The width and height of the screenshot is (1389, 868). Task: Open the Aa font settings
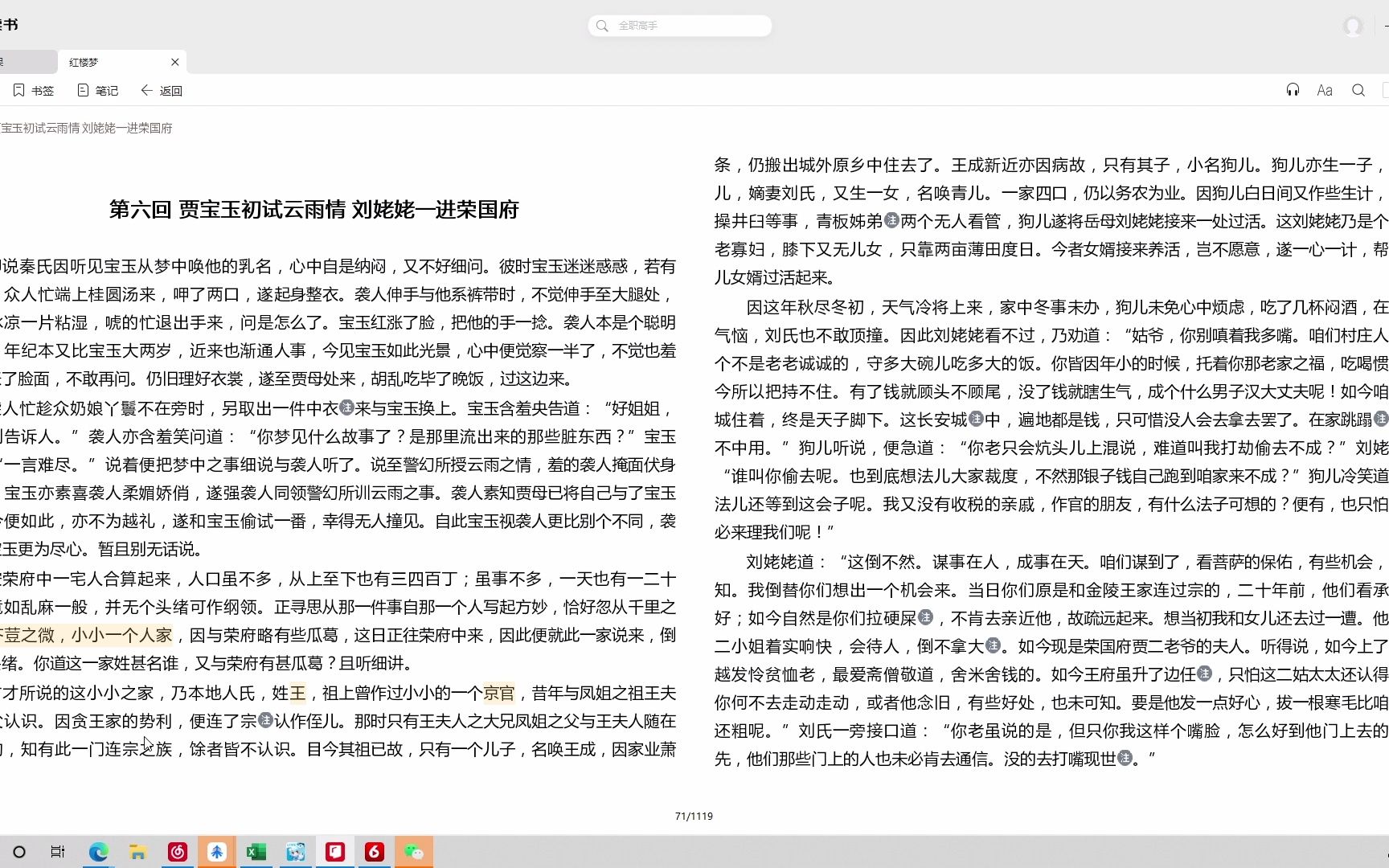[x=1325, y=90]
